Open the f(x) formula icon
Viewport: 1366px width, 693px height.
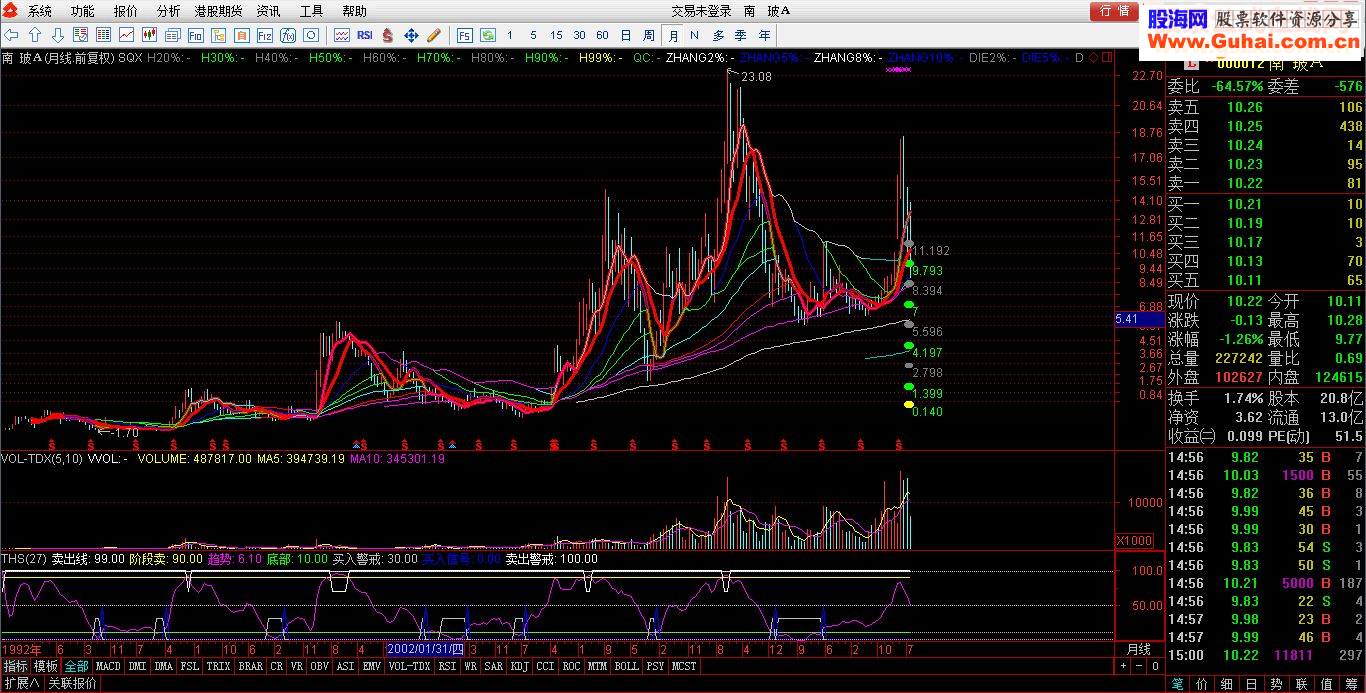288,35
